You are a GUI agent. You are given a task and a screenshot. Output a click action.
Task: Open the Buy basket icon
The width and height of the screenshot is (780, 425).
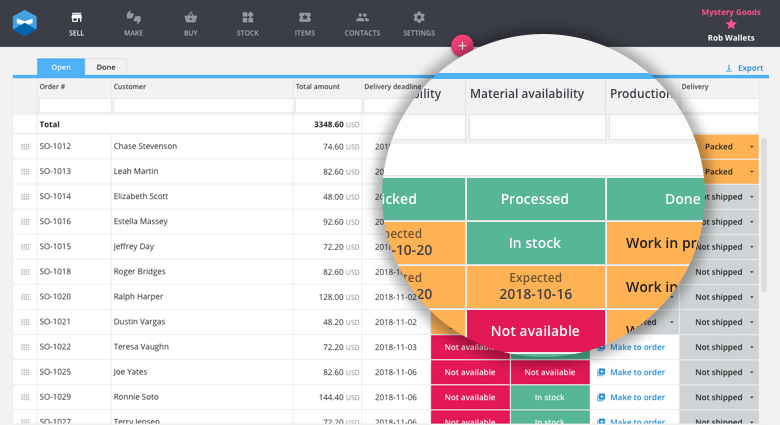(190, 18)
